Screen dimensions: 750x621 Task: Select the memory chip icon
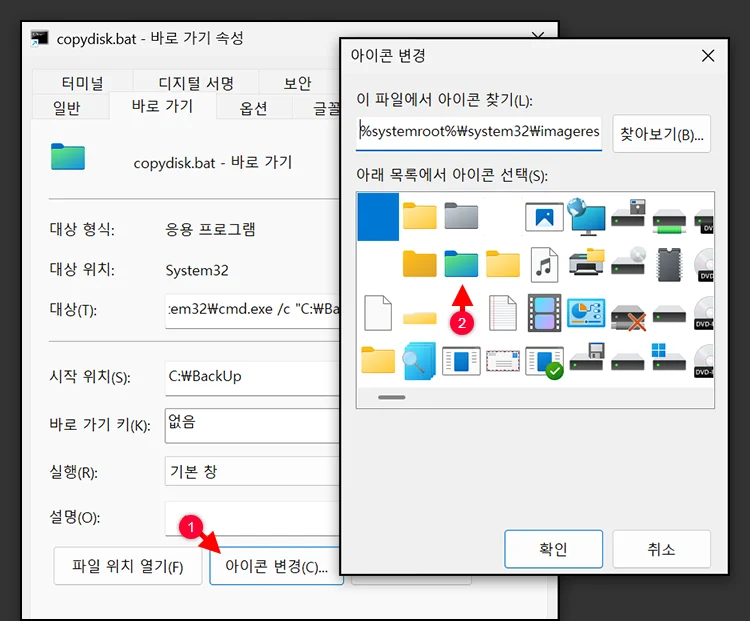(669, 265)
